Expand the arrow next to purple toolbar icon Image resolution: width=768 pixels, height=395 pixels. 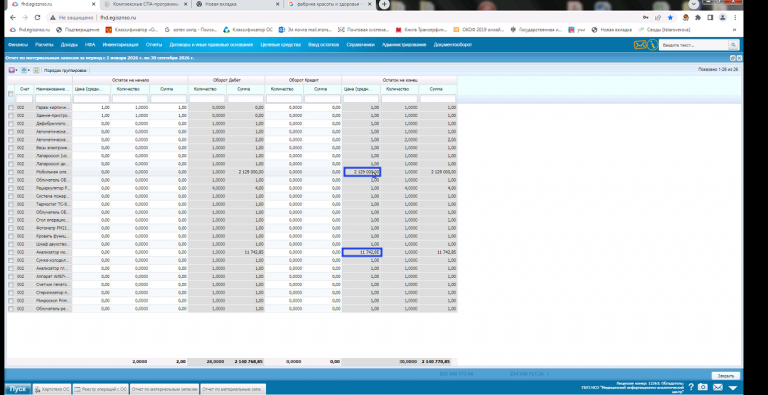[x=17, y=70]
